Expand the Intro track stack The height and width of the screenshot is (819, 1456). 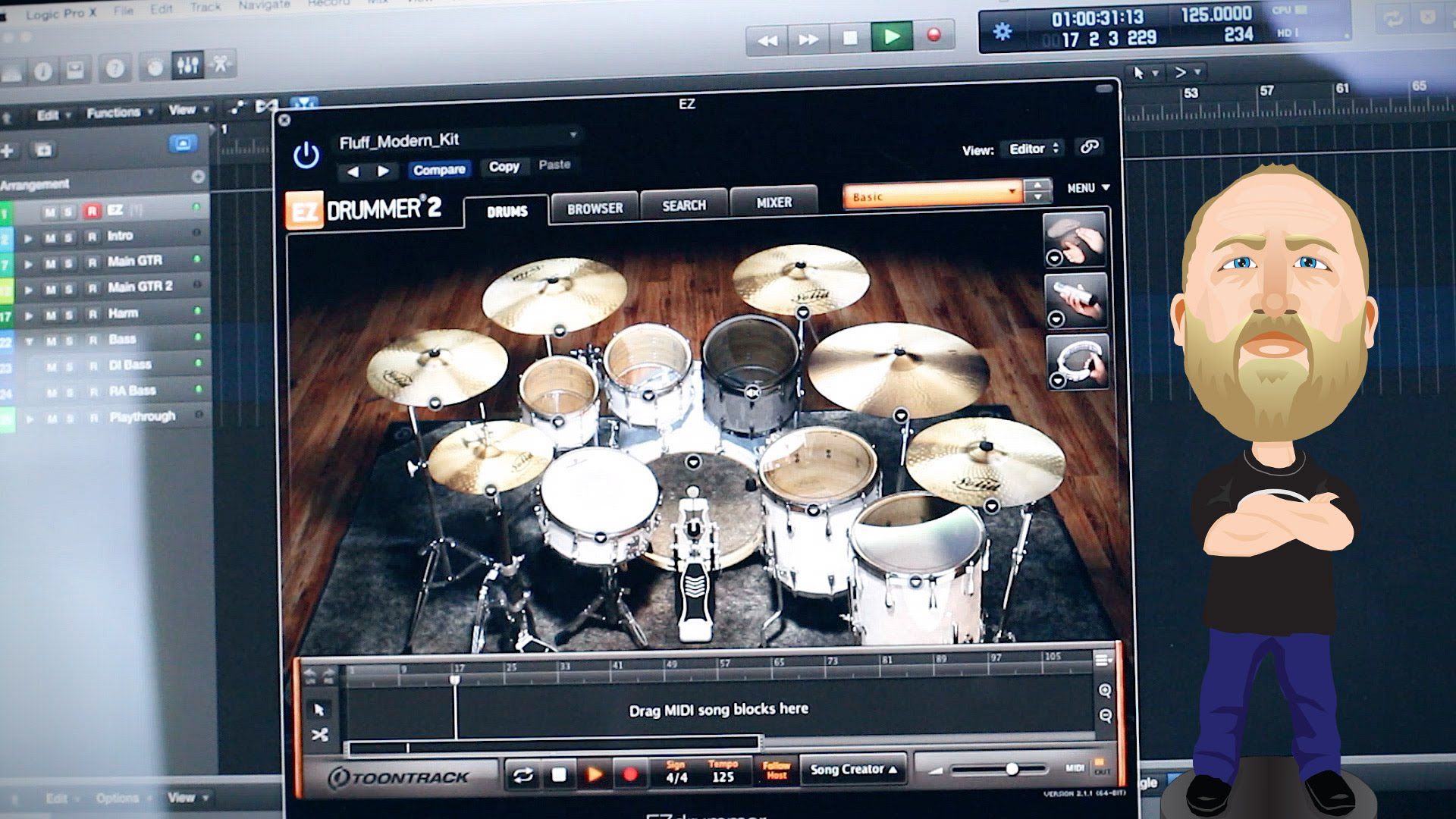click(x=29, y=238)
